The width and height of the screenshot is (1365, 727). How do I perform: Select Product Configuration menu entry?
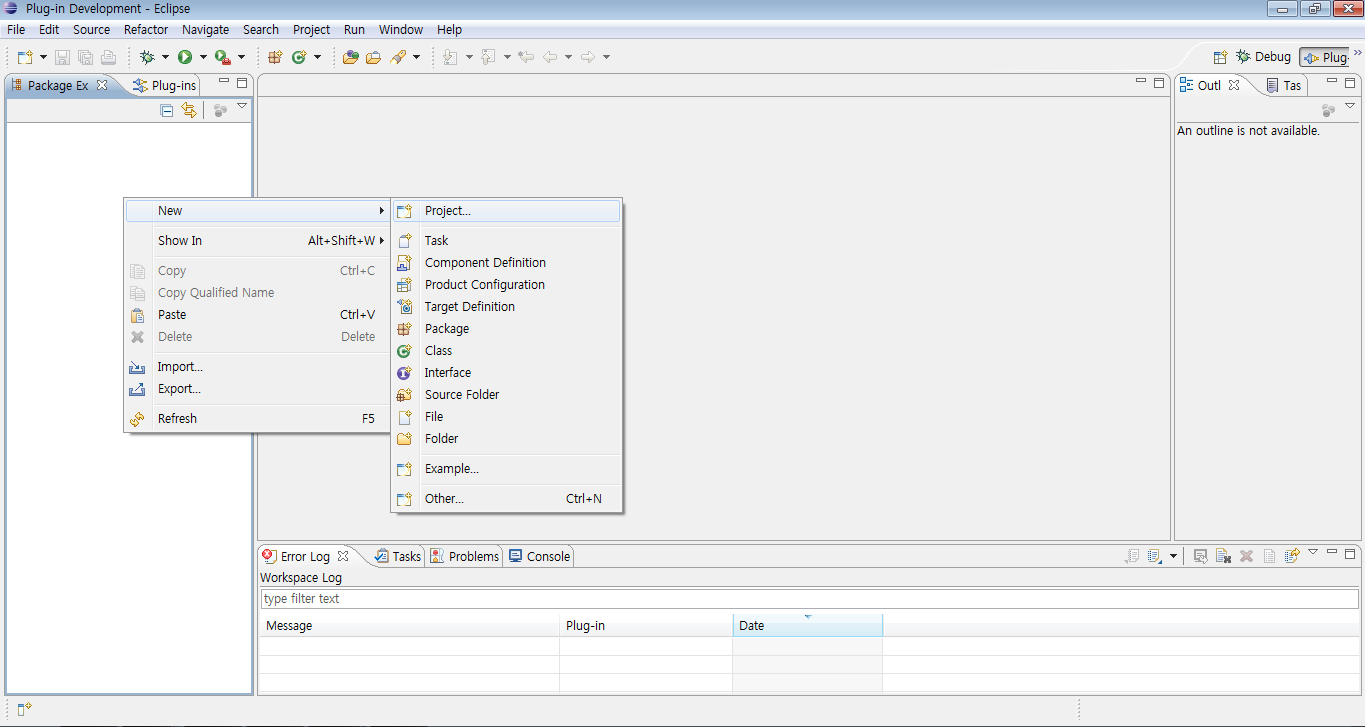pos(506,285)
